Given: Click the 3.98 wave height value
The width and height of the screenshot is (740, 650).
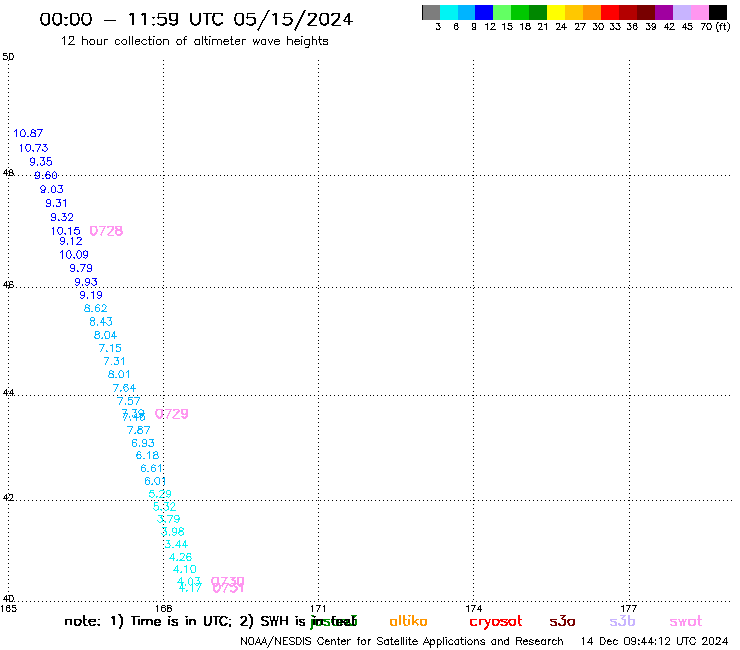Looking at the screenshot, I should coord(173,532).
